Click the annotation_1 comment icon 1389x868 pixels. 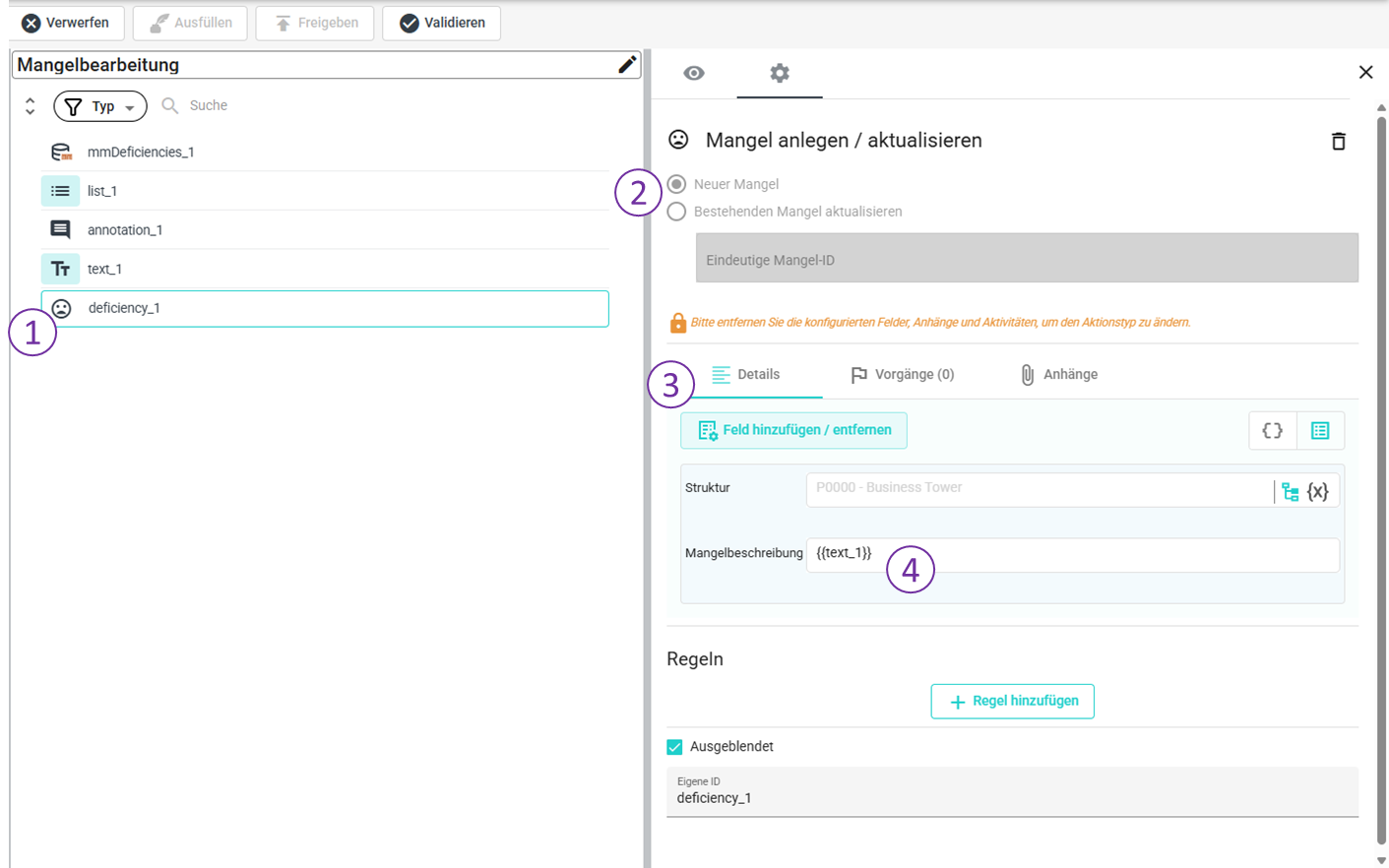(60, 229)
